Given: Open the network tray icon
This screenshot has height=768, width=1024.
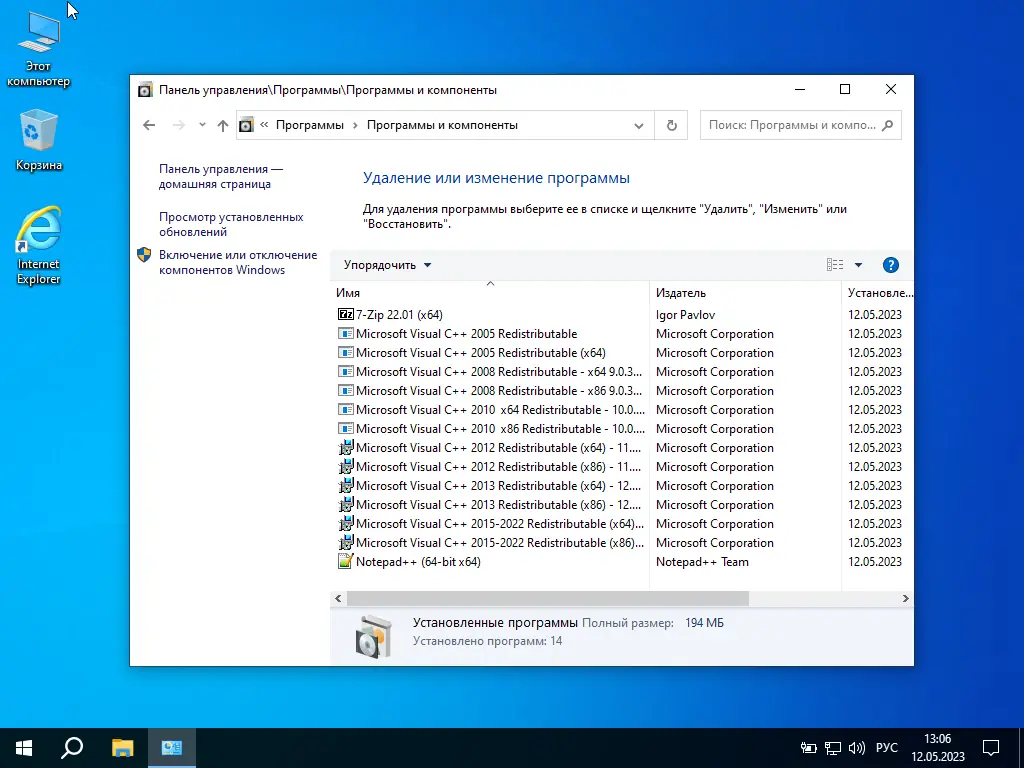Looking at the screenshot, I should pyautogui.click(x=833, y=748).
